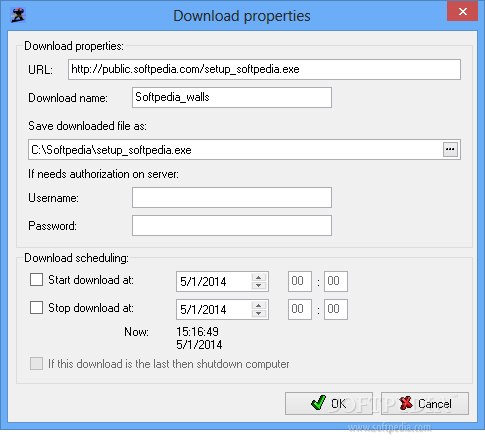Click the 'URL:' label
The image size is (485, 446).
40,70
